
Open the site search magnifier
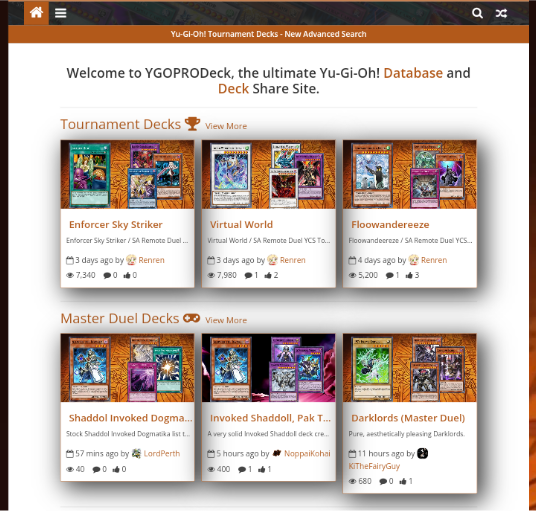pyautogui.click(x=477, y=13)
